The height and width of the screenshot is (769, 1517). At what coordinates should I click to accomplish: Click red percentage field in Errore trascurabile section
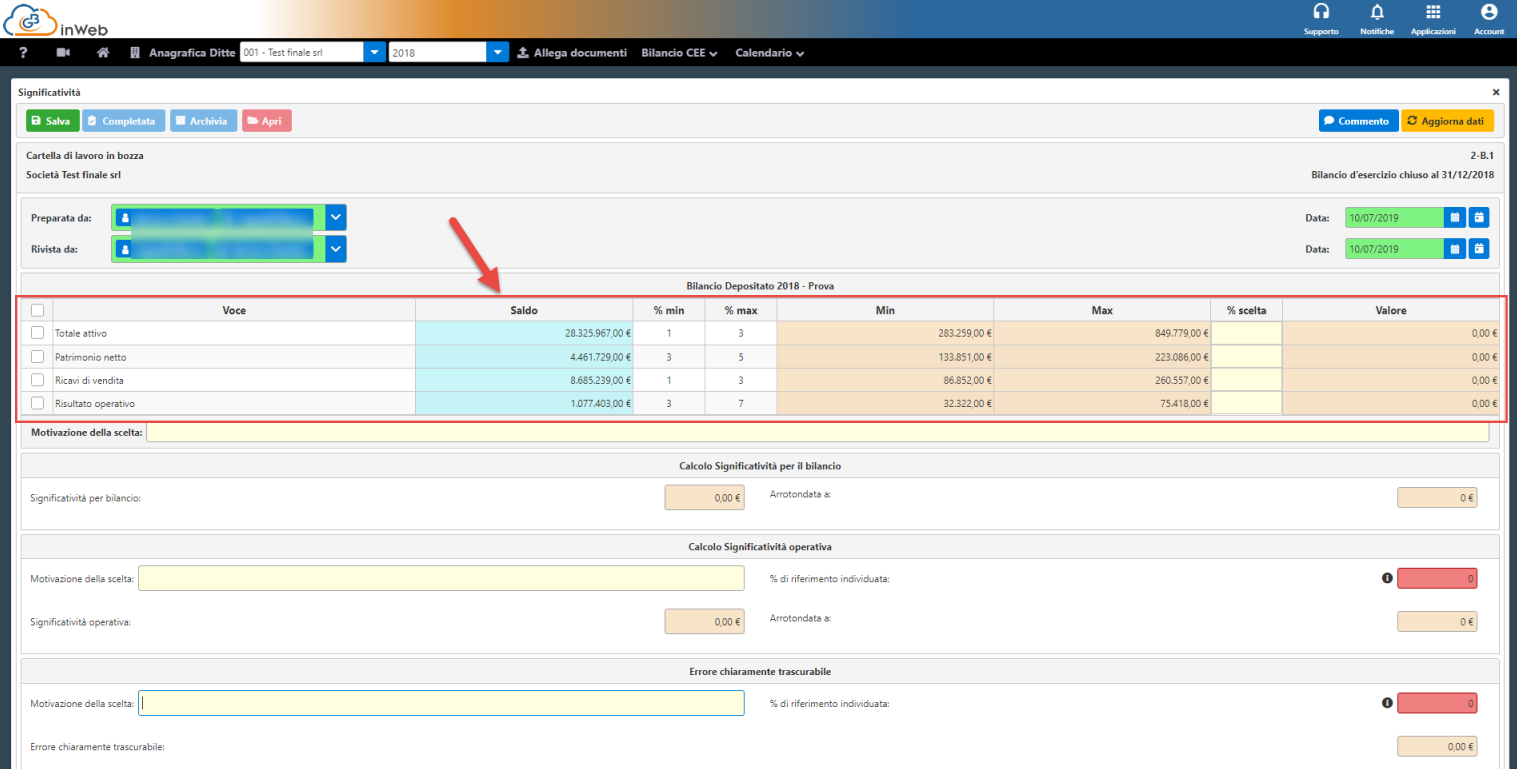click(1436, 703)
